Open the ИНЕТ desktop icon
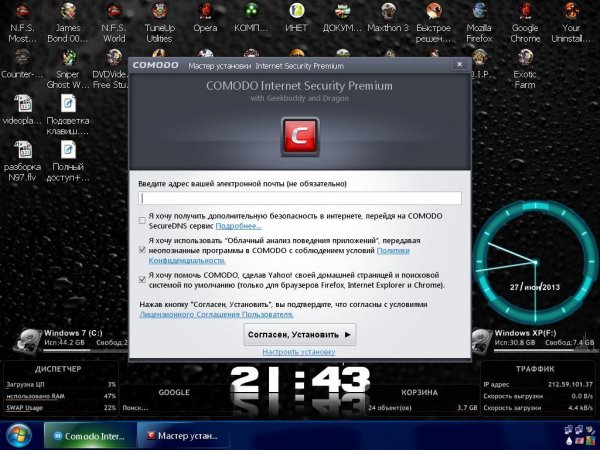This screenshot has width=600, height=450. coord(297,11)
